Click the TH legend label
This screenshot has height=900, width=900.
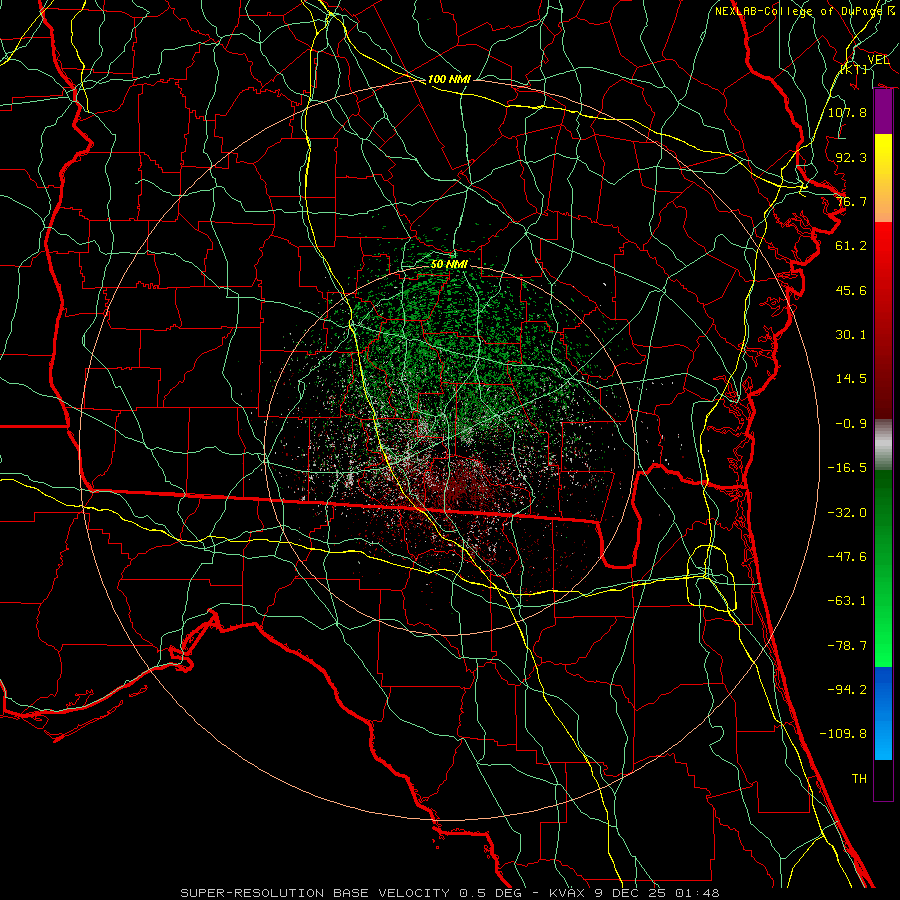pos(859,779)
